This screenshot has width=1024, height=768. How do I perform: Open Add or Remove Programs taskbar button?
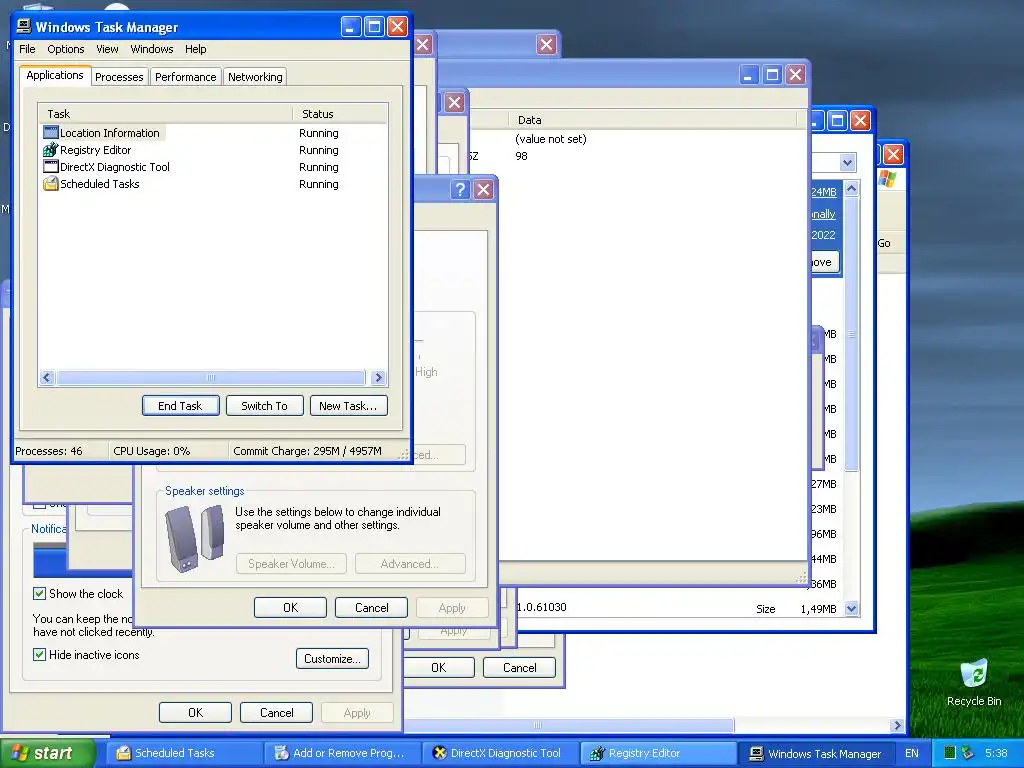(x=341, y=753)
